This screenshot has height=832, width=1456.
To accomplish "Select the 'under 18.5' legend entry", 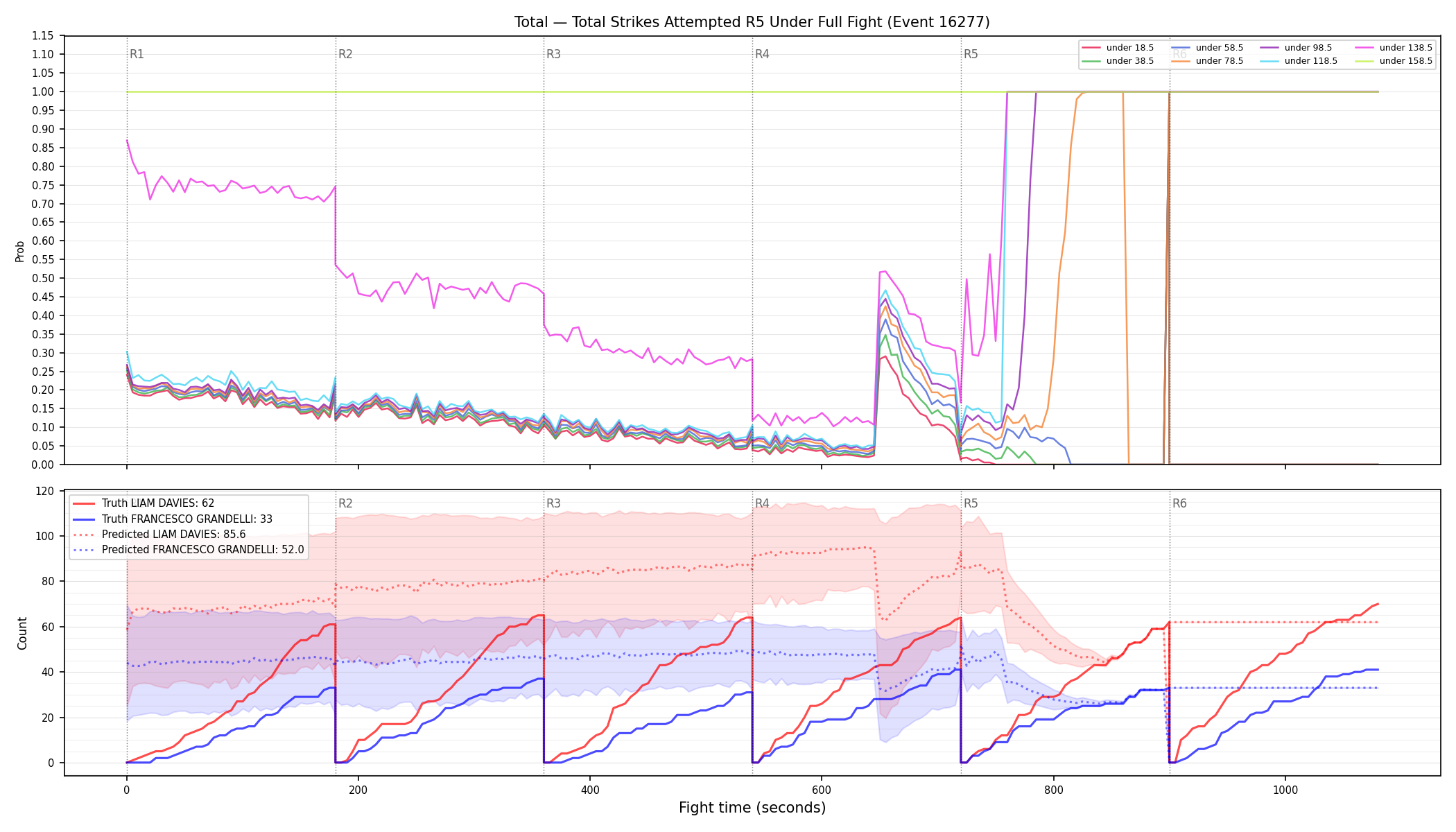I will click(1118, 48).
